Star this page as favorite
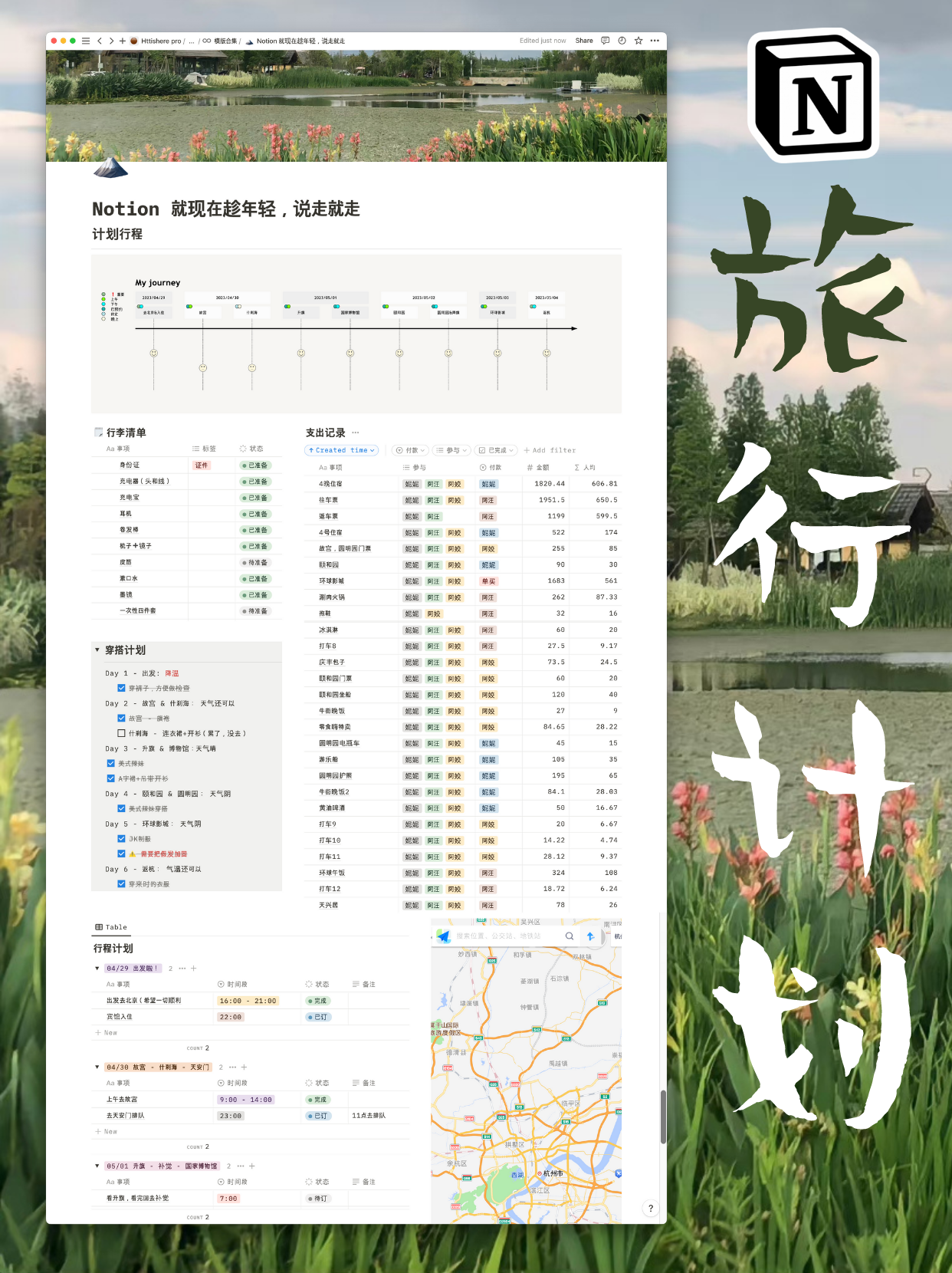The width and height of the screenshot is (952, 1273). [x=638, y=41]
